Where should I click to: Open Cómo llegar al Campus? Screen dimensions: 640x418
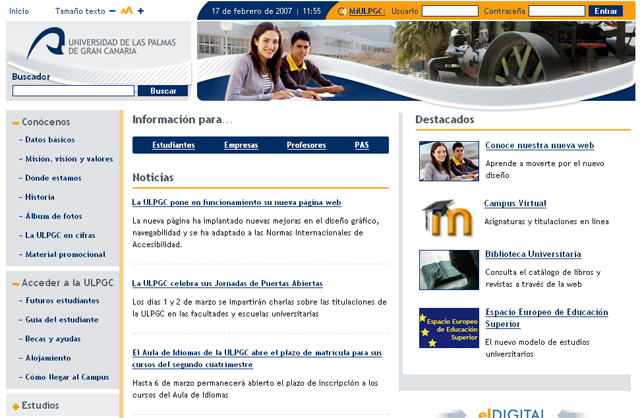click(x=67, y=378)
